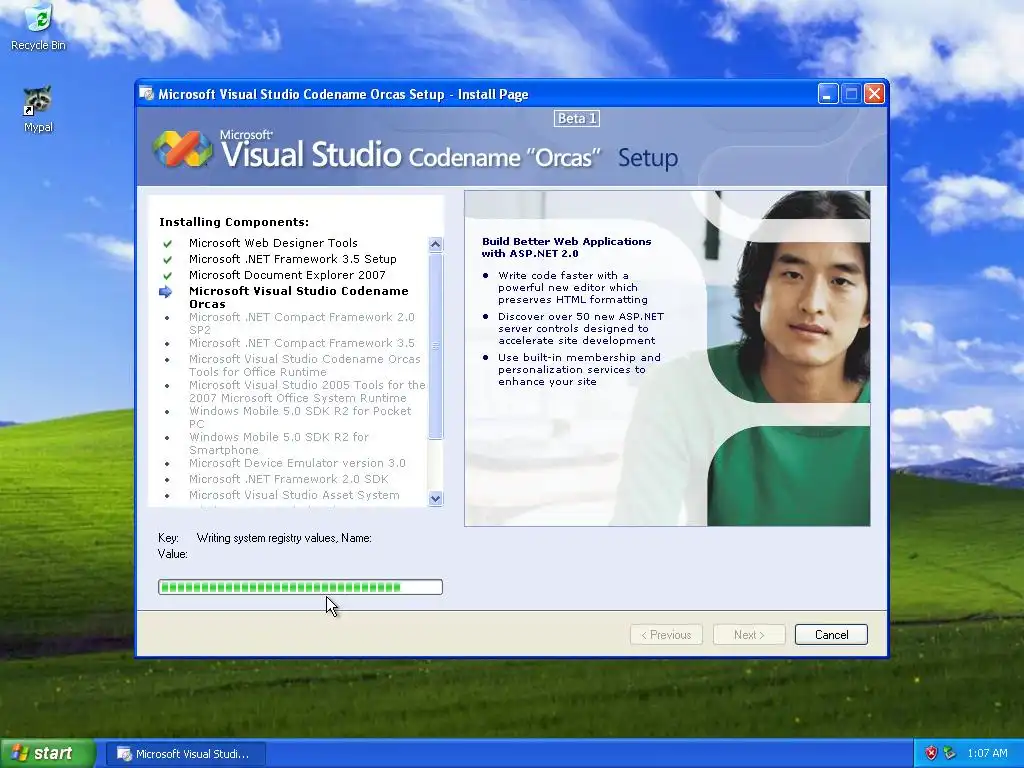Click the Setup word in banner
The height and width of the screenshot is (768, 1024).
pyautogui.click(x=648, y=158)
